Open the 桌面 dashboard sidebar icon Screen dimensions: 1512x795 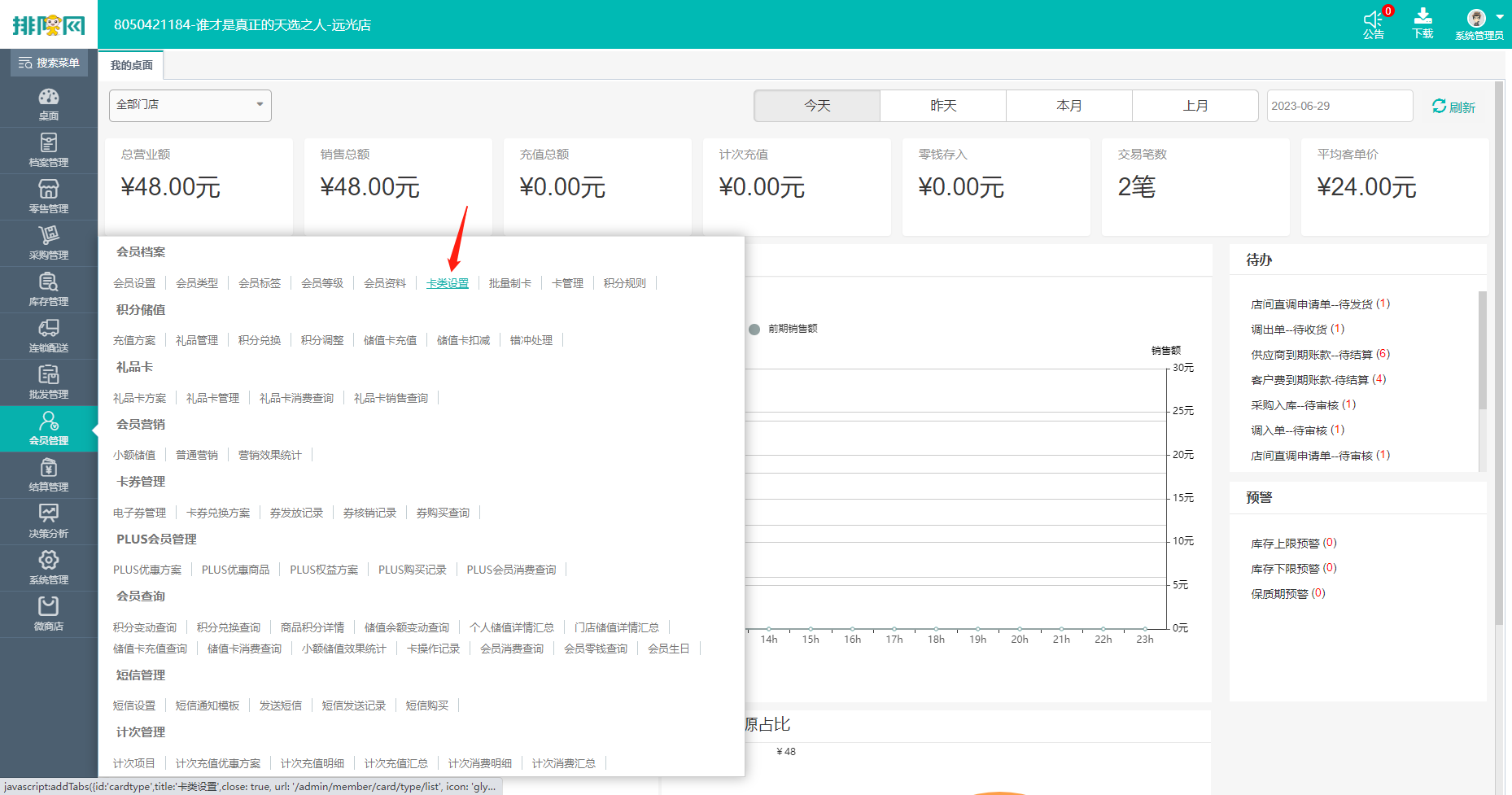tap(49, 103)
